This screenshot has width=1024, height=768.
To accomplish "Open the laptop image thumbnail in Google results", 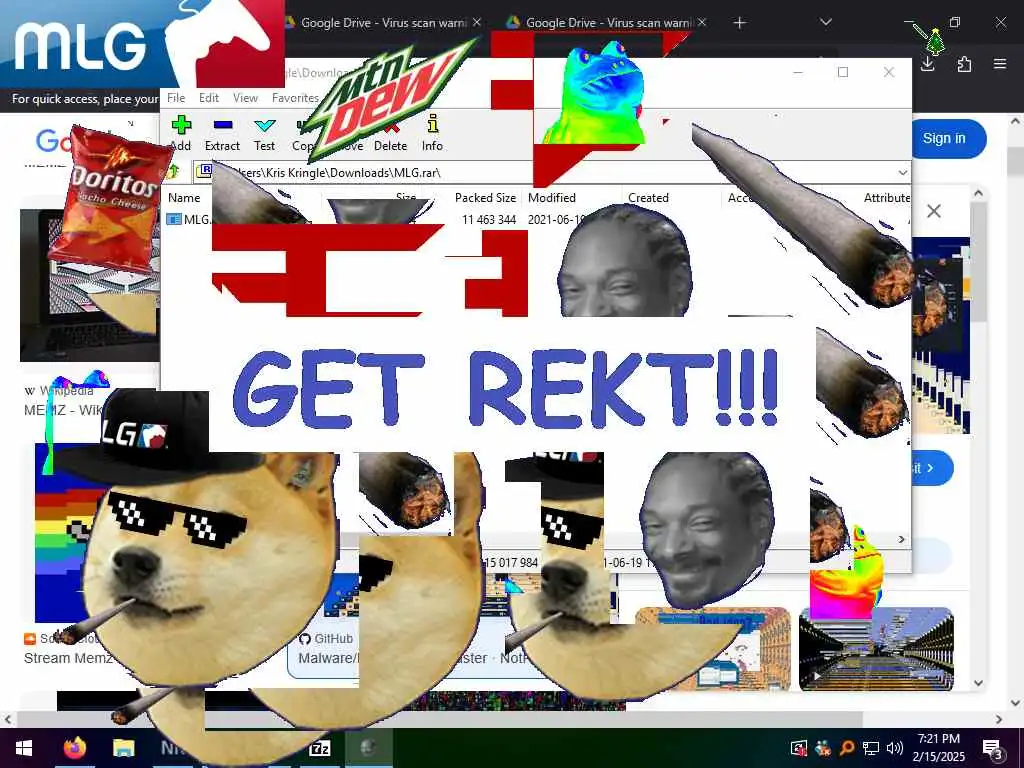I will coord(89,285).
